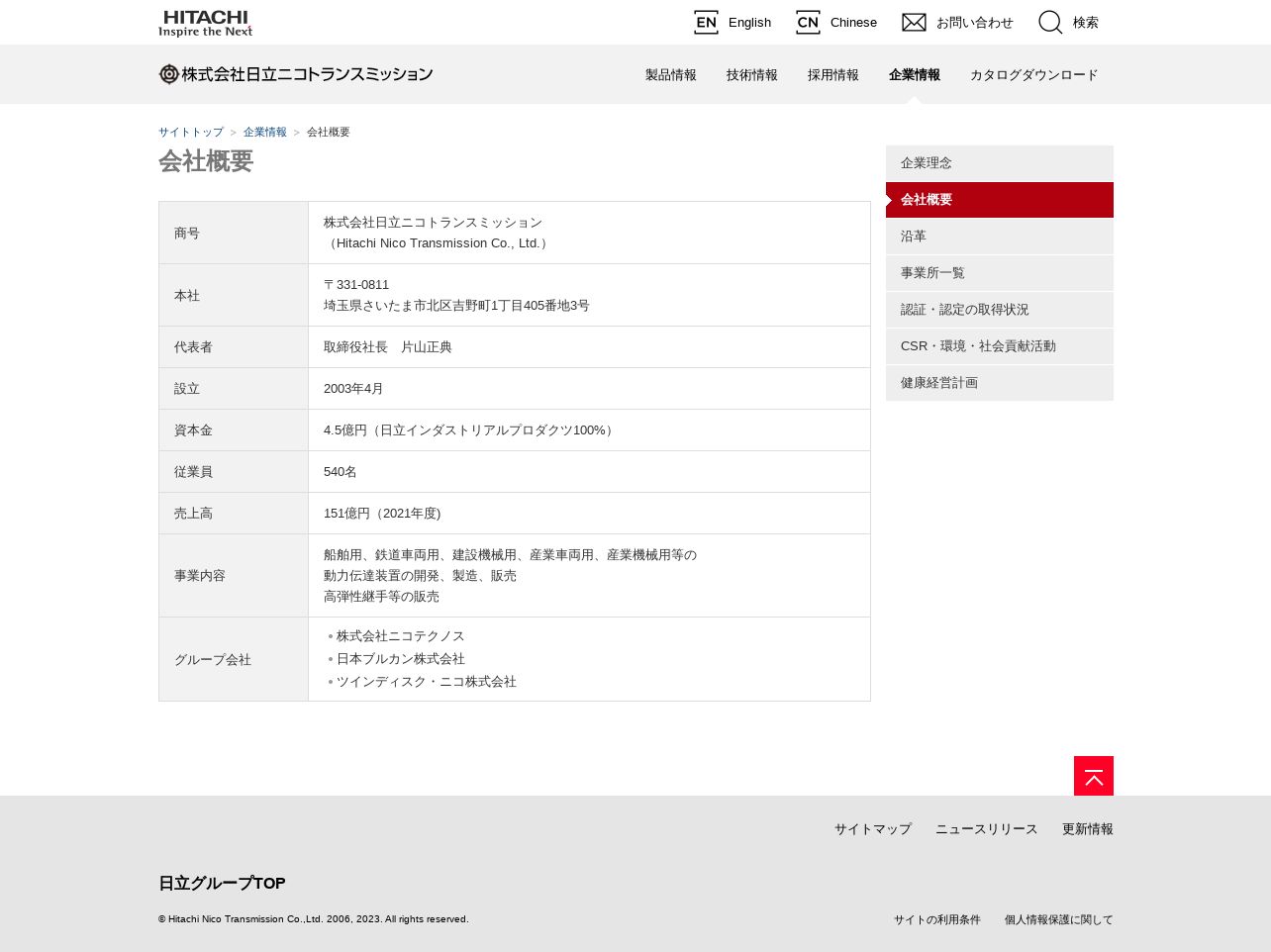Viewport: 1271px width, 952px height.
Task: Click the magnifying glass search icon
Action: coord(1050,23)
